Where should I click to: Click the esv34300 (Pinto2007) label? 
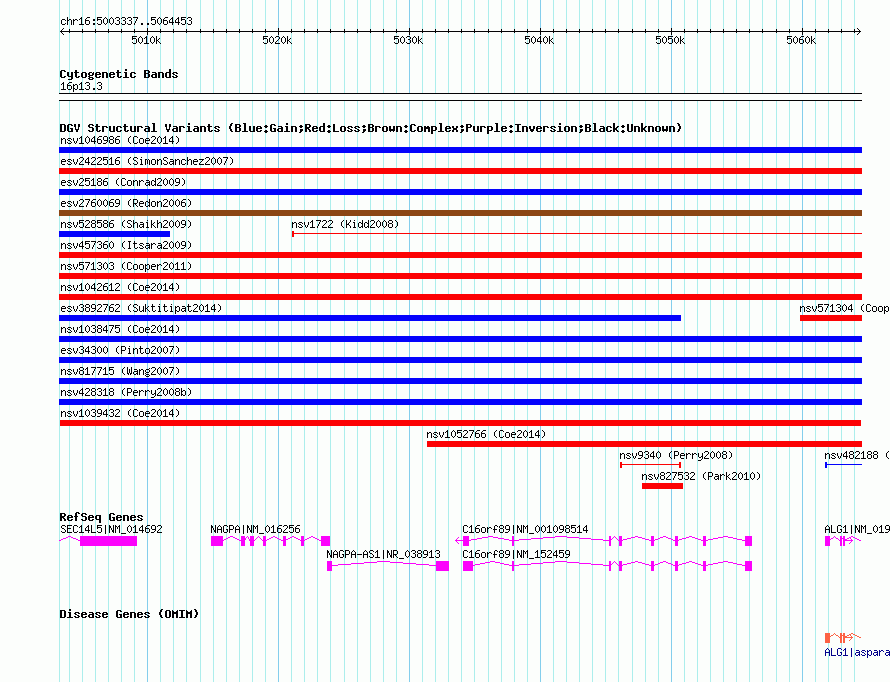point(120,350)
